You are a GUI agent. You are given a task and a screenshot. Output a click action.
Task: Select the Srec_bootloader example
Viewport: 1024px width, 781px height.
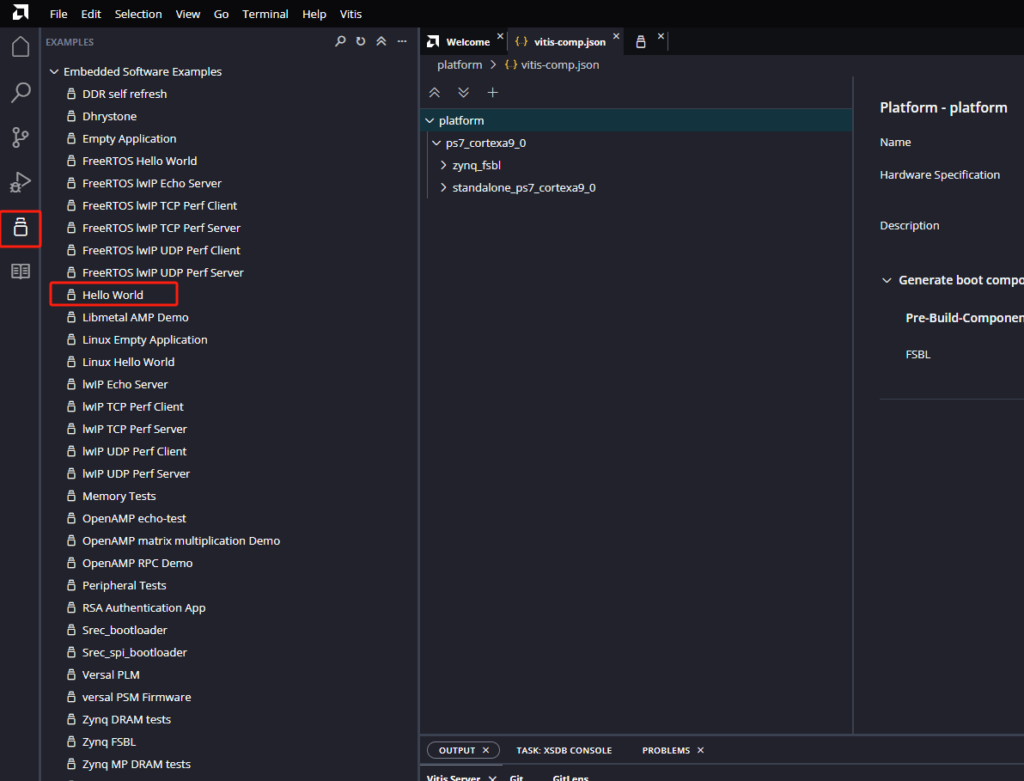(x=125, y=630)
